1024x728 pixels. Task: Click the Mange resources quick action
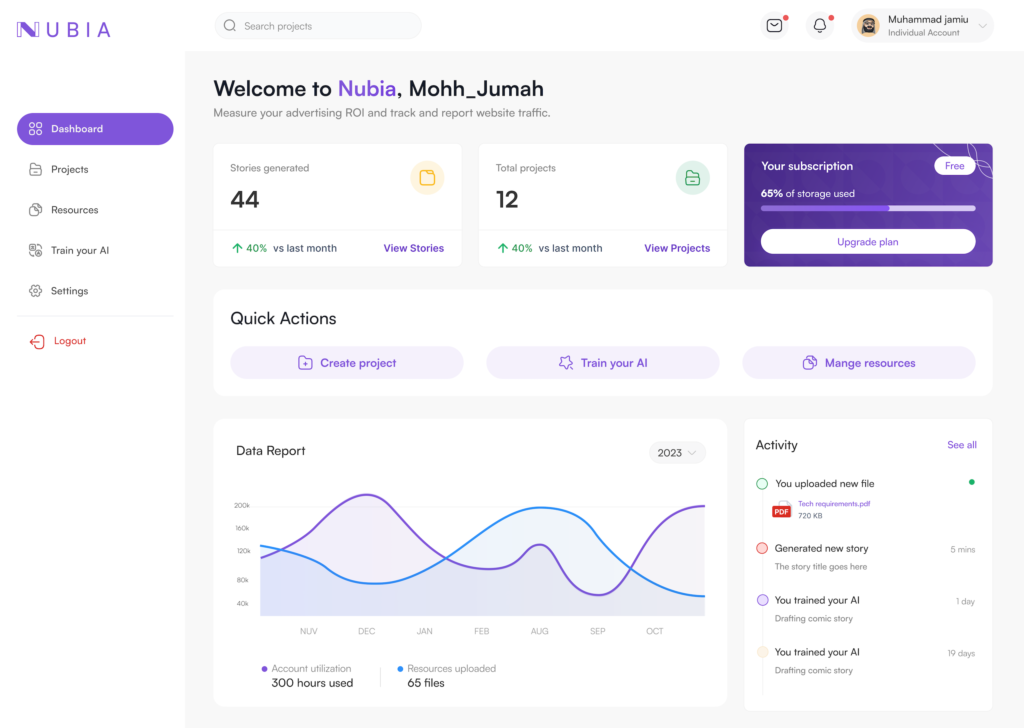coord(859,362)
